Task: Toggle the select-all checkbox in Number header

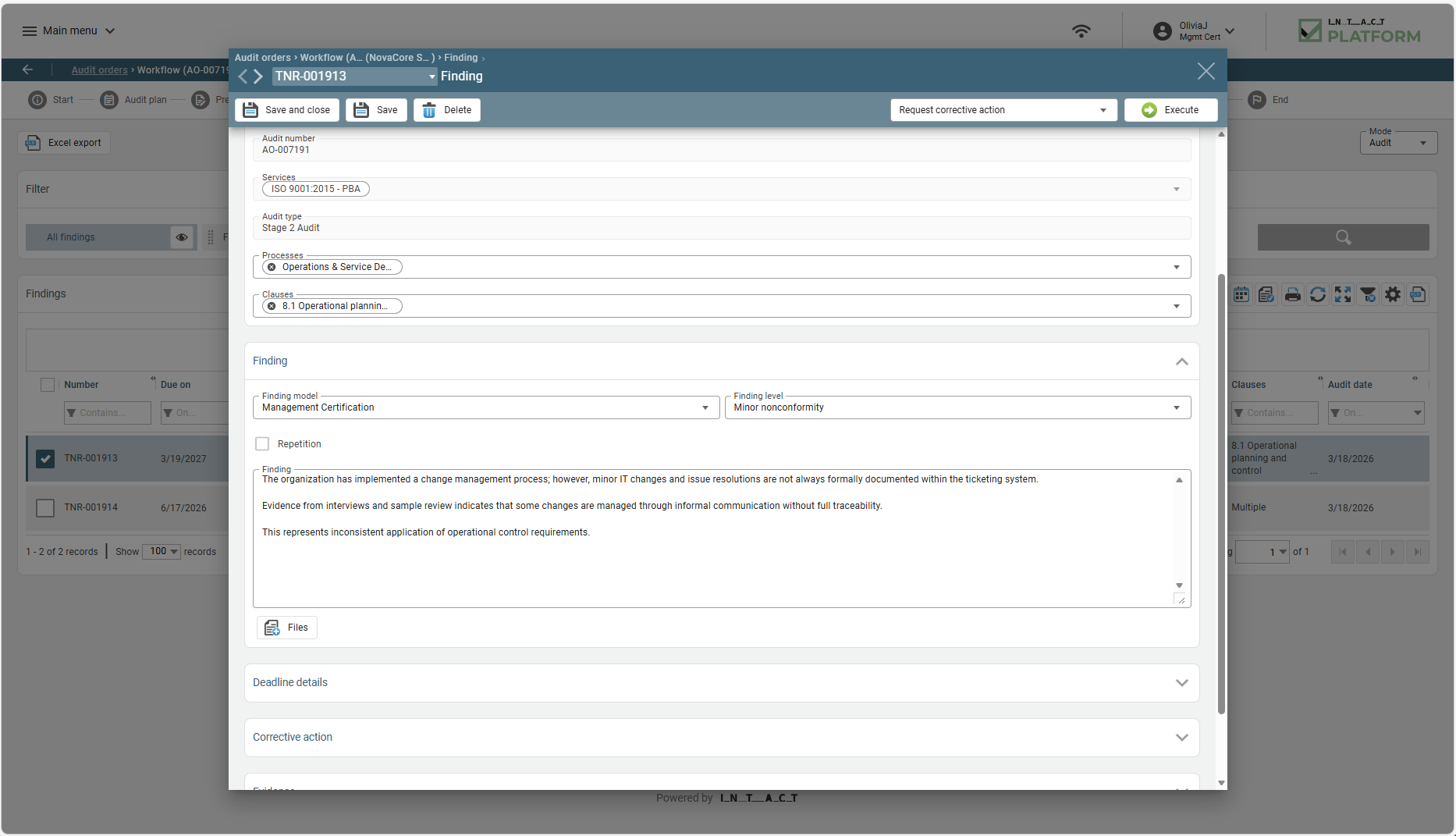Action: [x=48, y=385]
